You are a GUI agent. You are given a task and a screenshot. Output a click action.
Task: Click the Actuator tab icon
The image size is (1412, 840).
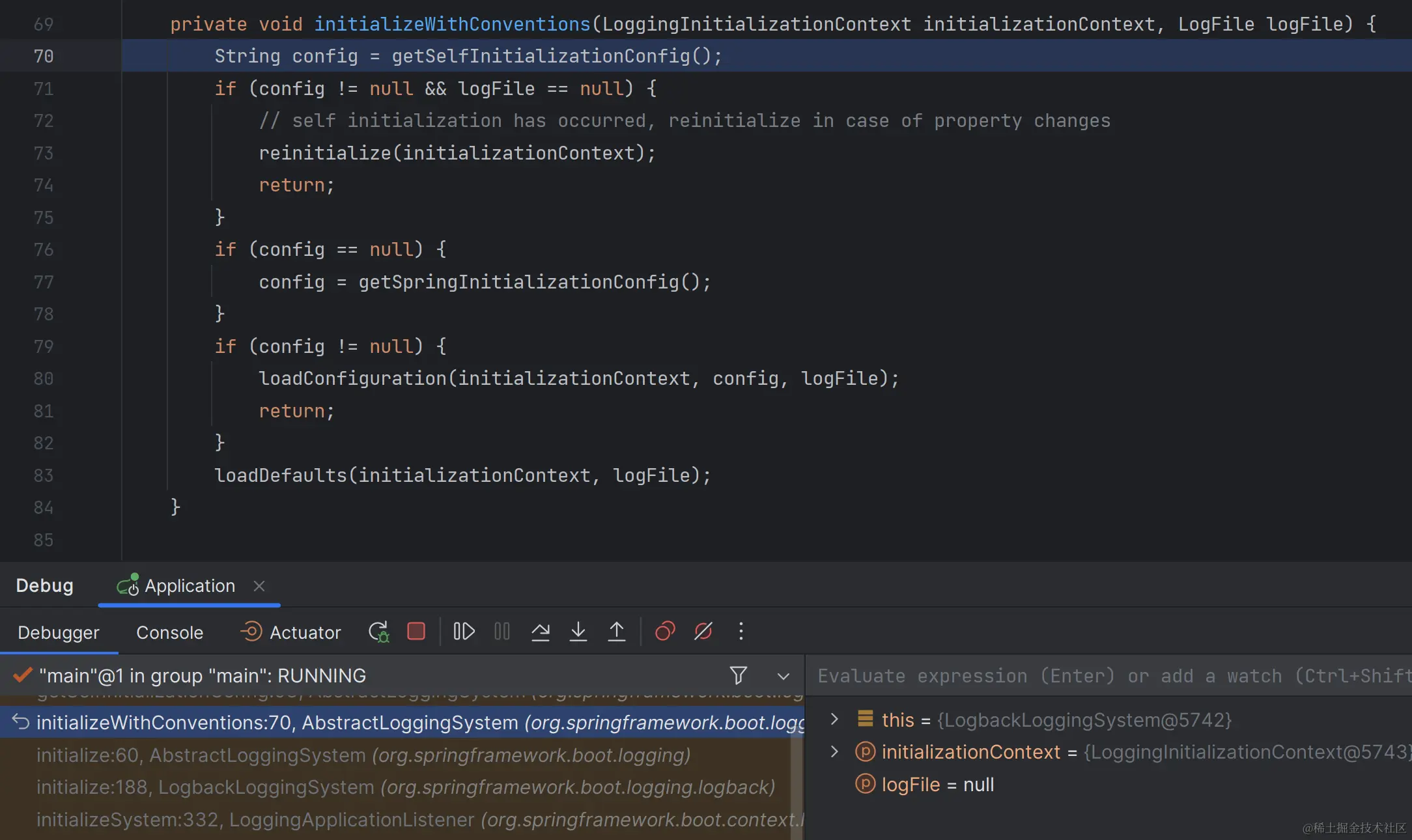point(251,631)
